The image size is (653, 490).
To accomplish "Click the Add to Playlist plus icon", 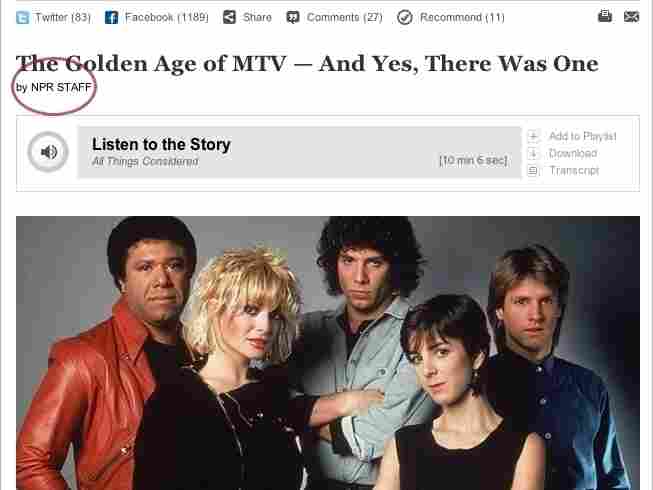I will 533,136.
